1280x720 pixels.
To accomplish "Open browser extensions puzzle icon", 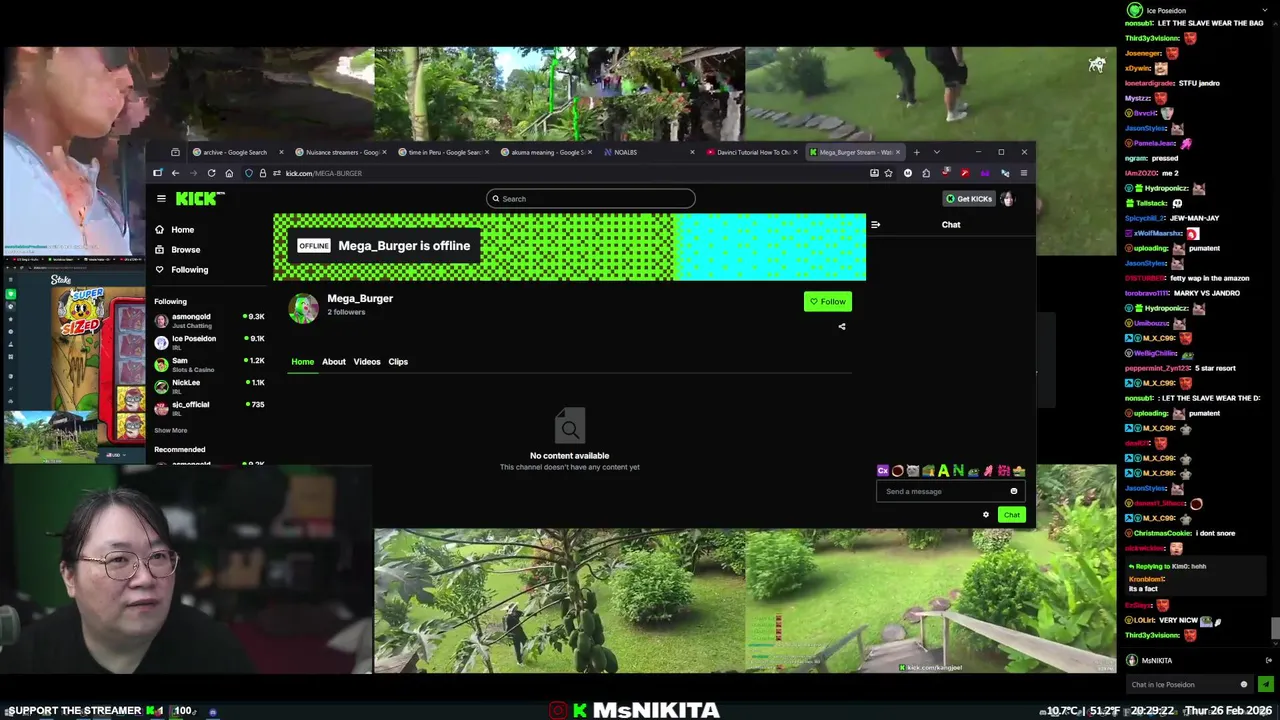I will (x=926, y=173).
